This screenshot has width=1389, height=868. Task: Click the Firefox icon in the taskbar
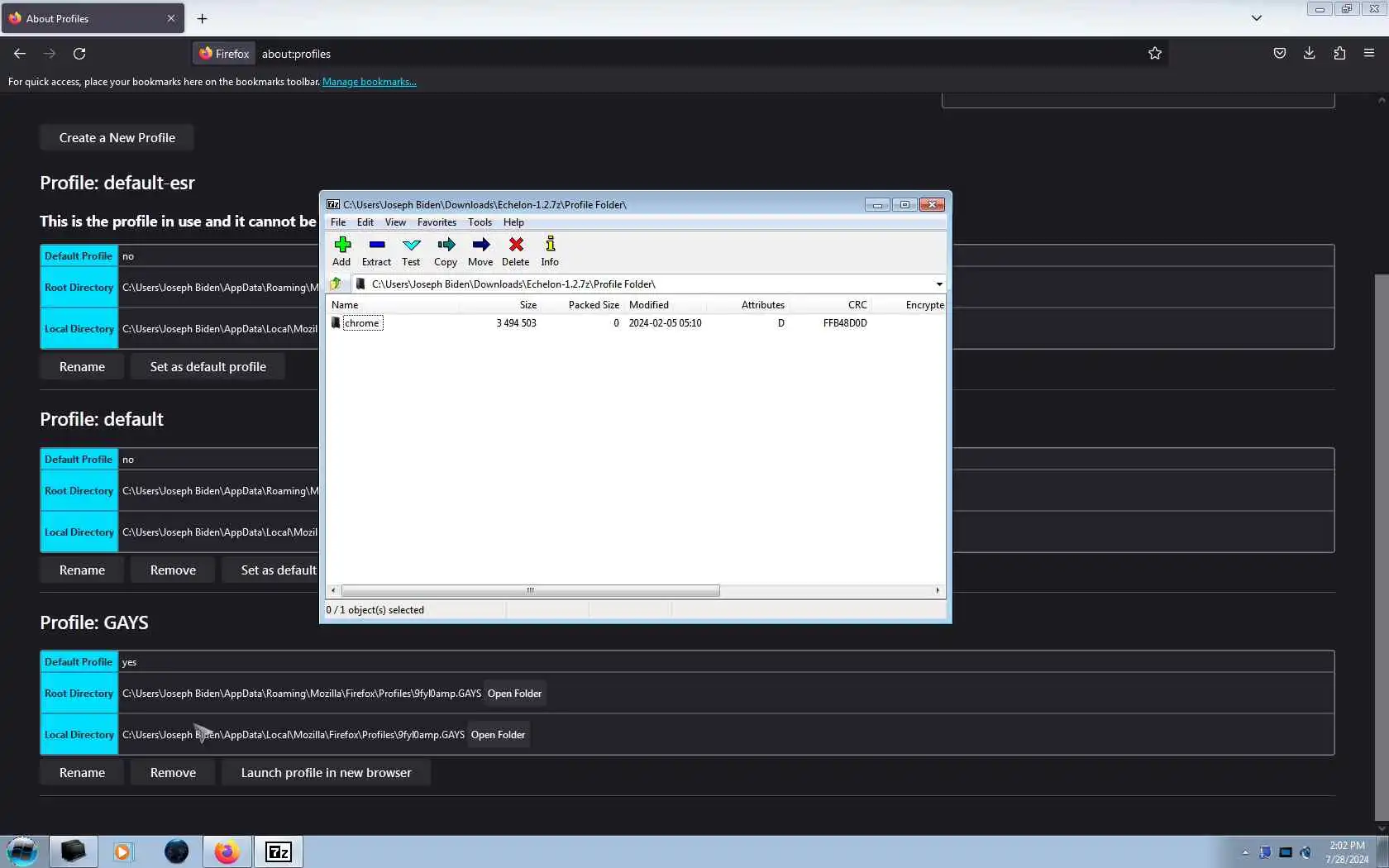click(x=227, y=851)
